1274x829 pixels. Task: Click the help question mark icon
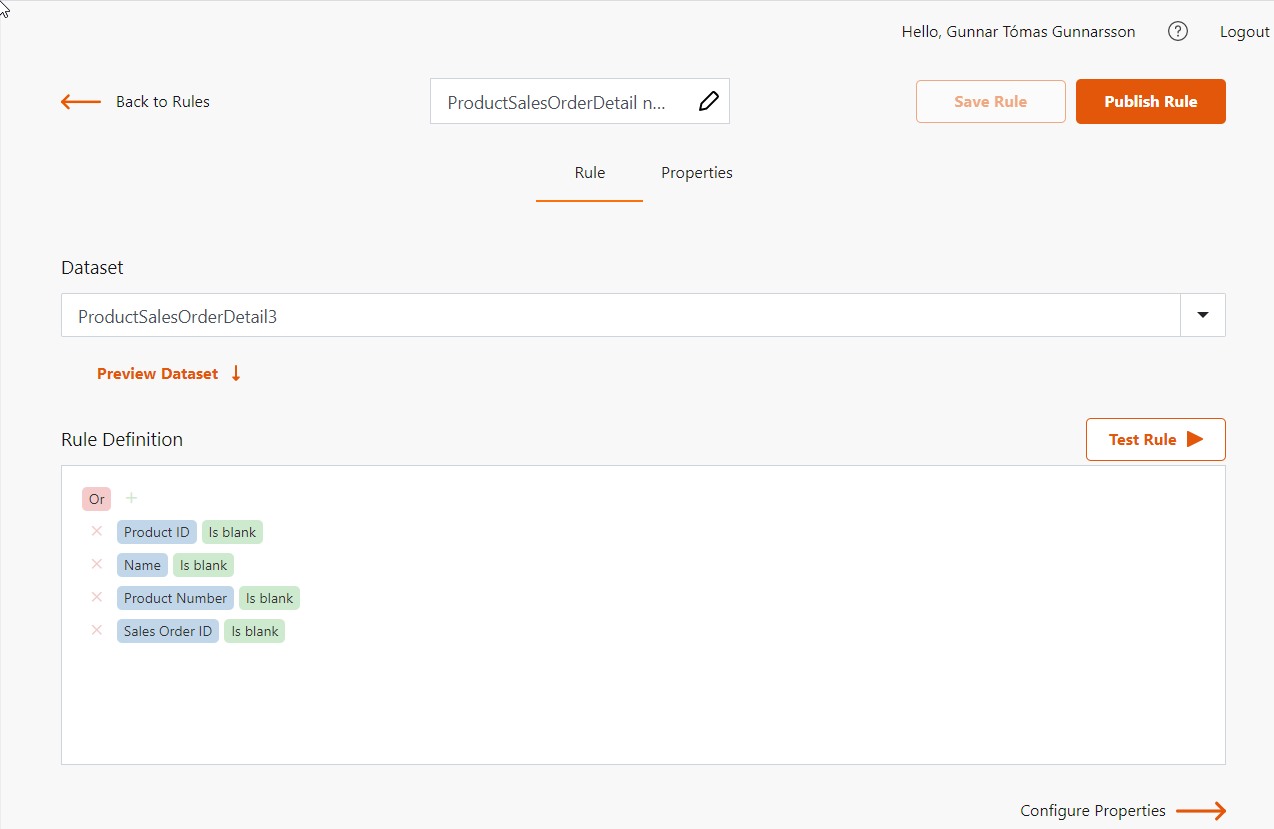1178,31
